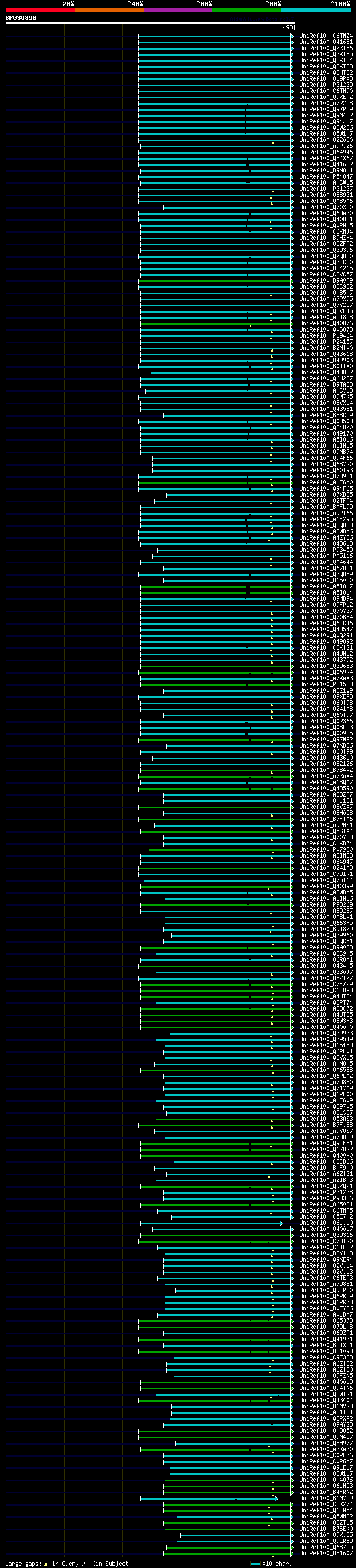Click the orange ~40% identity legend segment

click(110, 10)
